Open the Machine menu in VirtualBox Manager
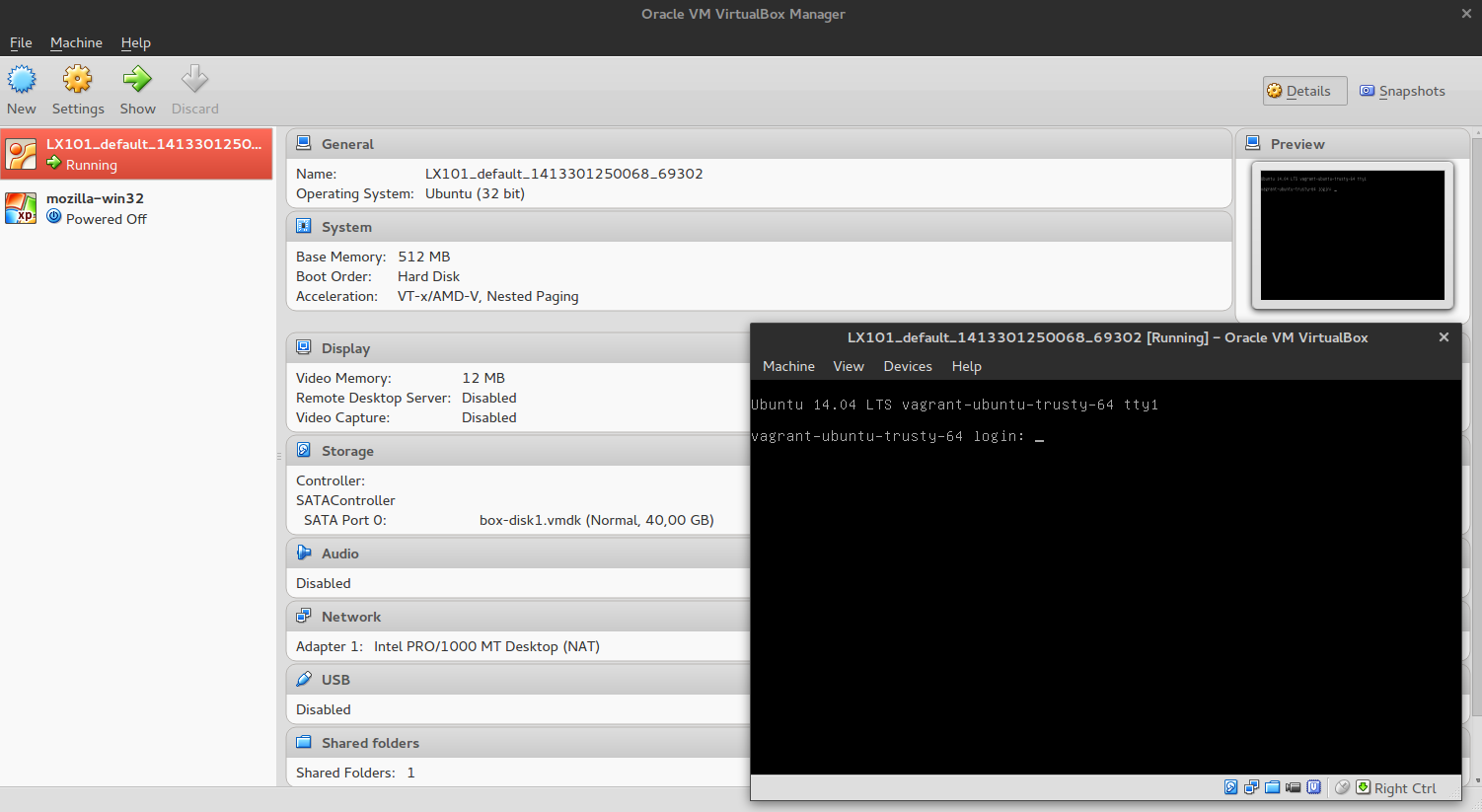This screenshot has height=812, width=1482. pyautogui.click(x=76, y=42)
